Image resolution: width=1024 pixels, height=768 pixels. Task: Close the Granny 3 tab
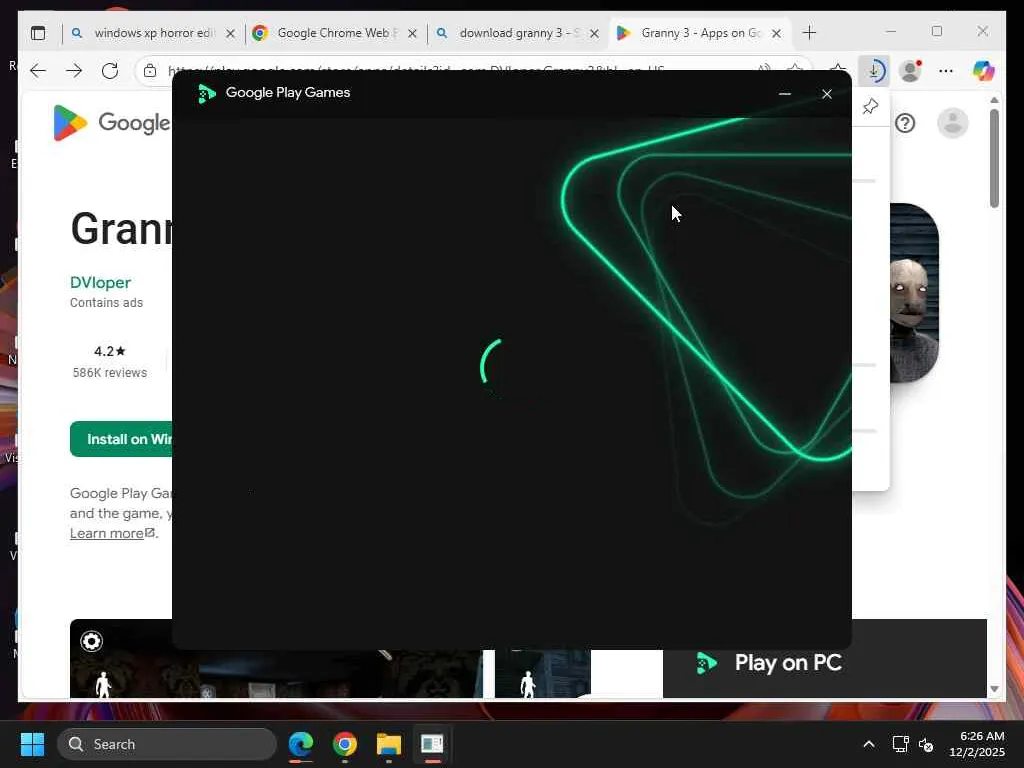coord(776,33)
